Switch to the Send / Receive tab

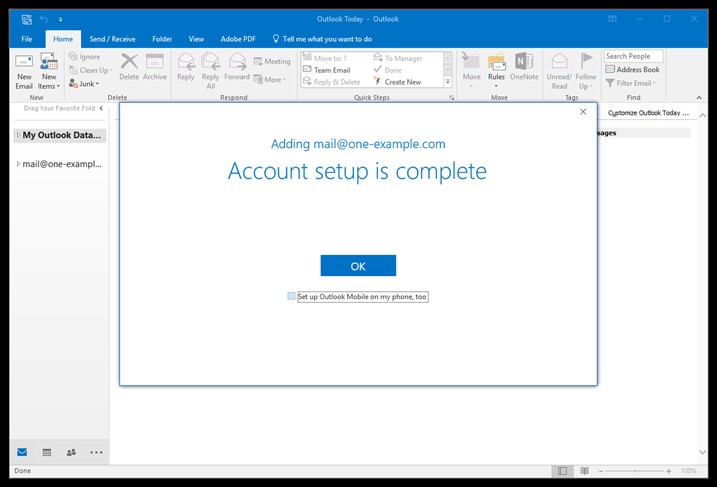tap(112, 39)
